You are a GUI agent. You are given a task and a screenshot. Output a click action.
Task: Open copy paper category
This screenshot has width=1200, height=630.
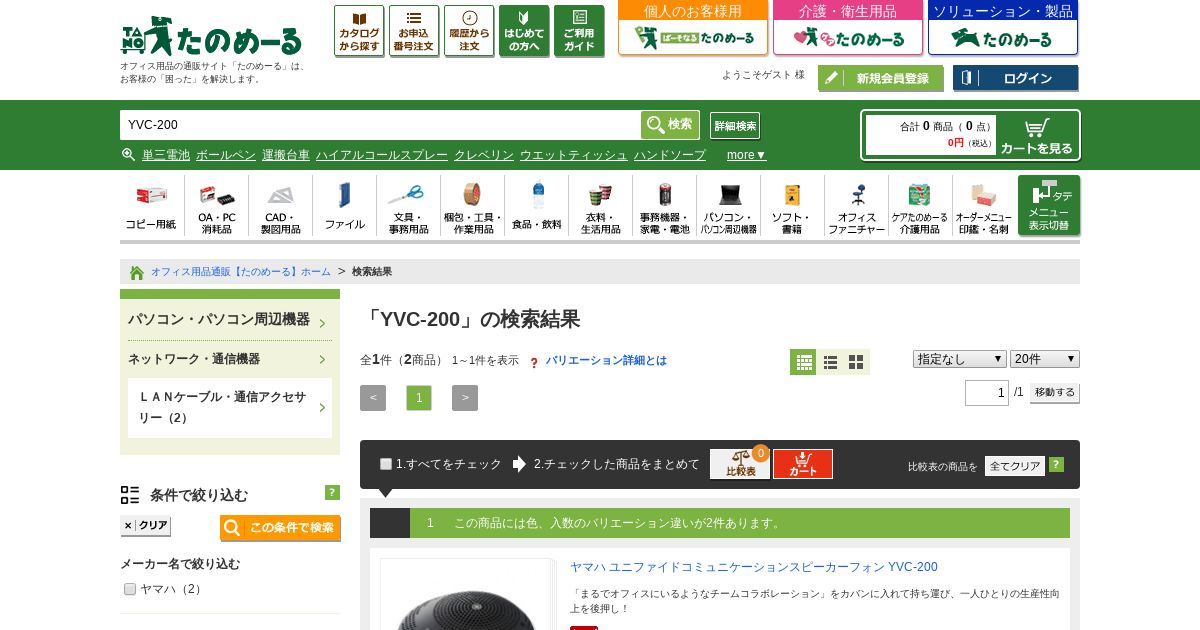click(x=151, y=206)
